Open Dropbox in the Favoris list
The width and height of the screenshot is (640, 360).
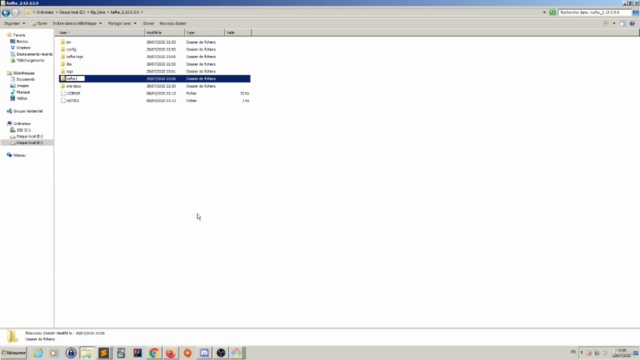20,48
